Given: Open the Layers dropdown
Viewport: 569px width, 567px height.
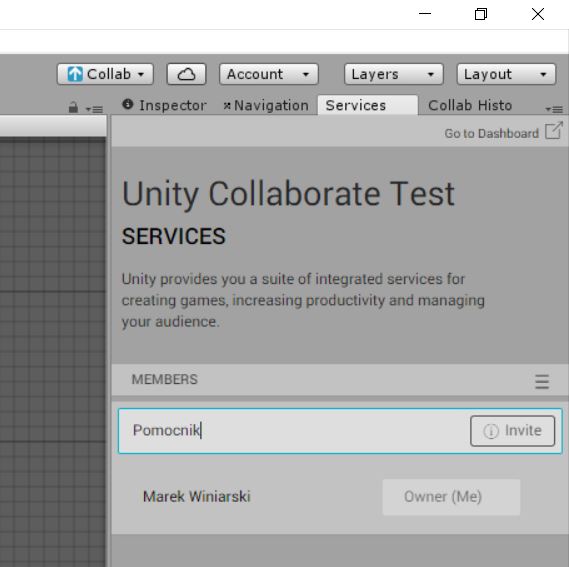Looking at the screenshot, I should coord(393,74).
